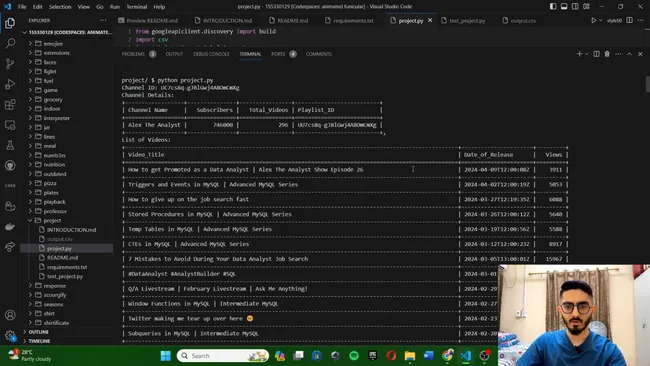This screenshot has height=366, width=650.
Task: Toggle the bottom Panel visibility
Action: (564, 7)
